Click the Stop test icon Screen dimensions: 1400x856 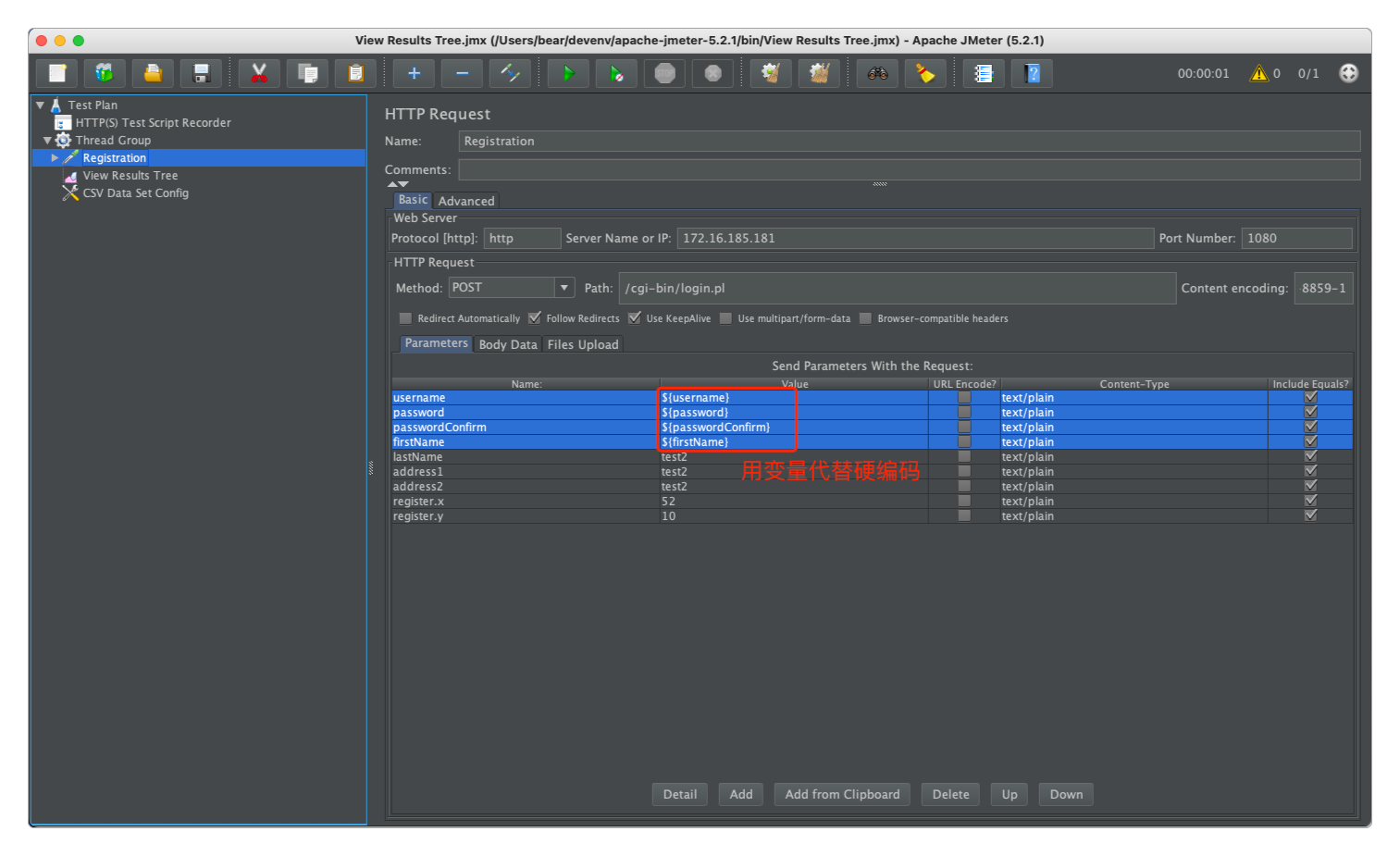point(664,73)
